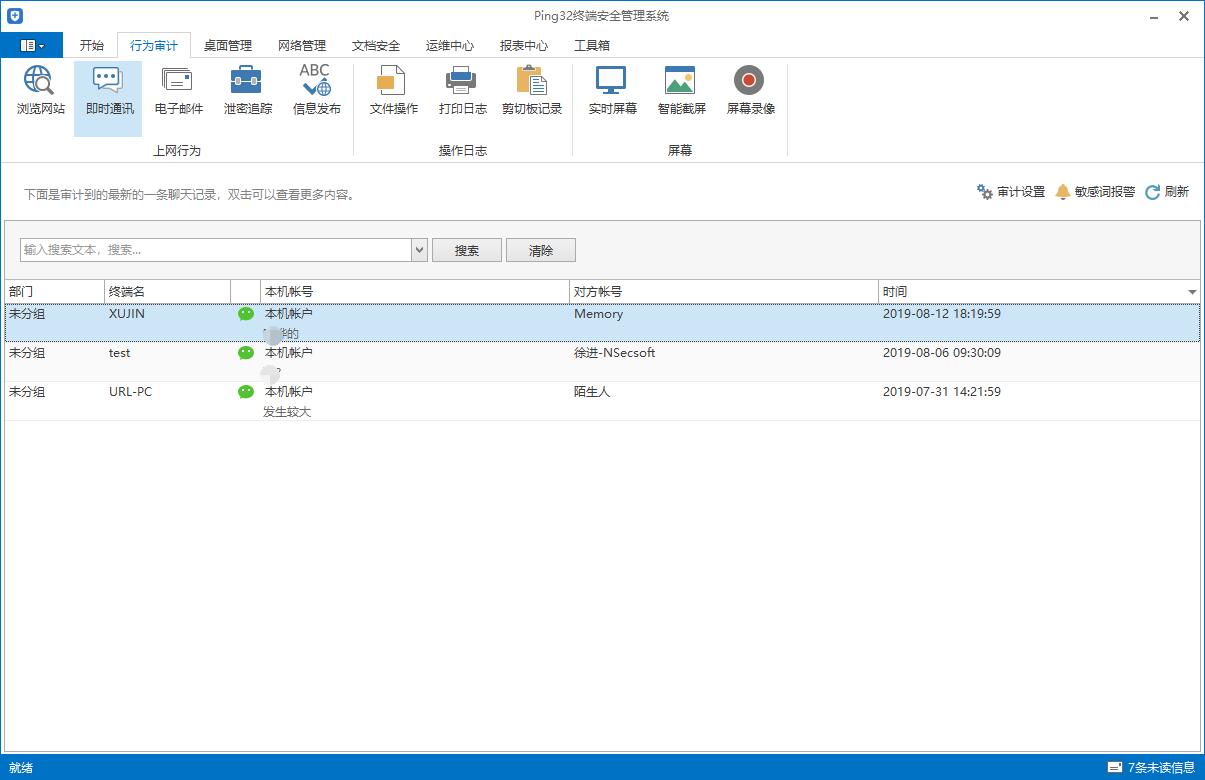Click the 搜索 search button

467,250
